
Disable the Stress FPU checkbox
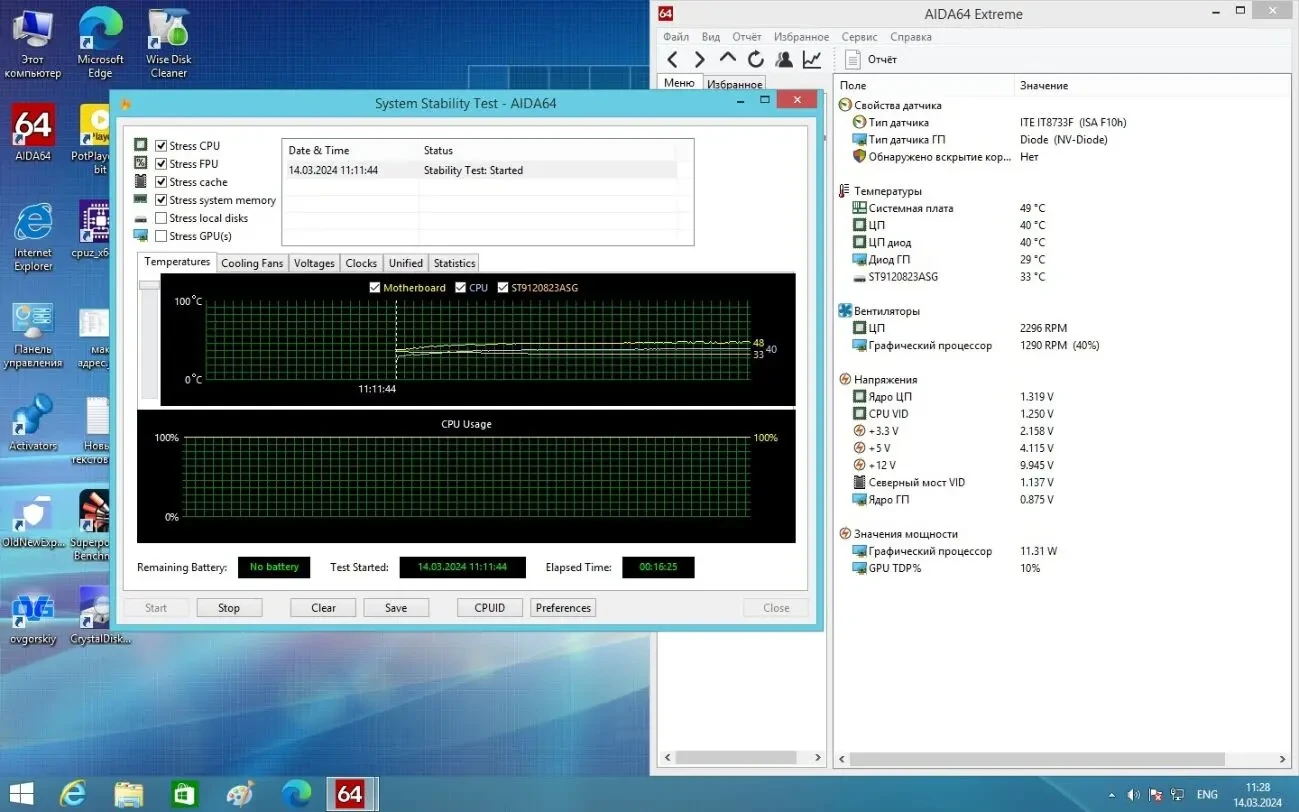160,163
